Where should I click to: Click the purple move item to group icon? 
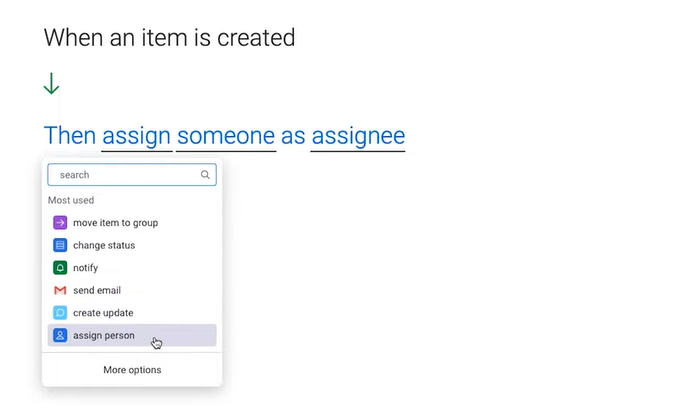click(x=60, y=223)
